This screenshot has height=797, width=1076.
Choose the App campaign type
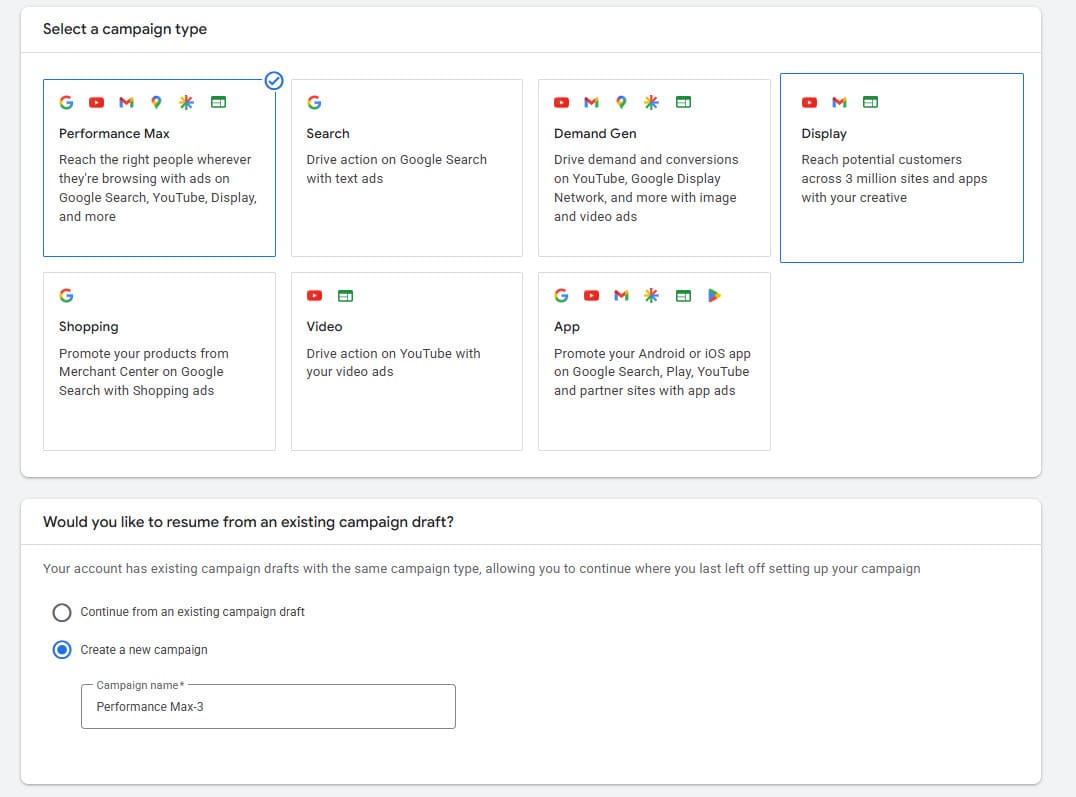click(654, 361)
